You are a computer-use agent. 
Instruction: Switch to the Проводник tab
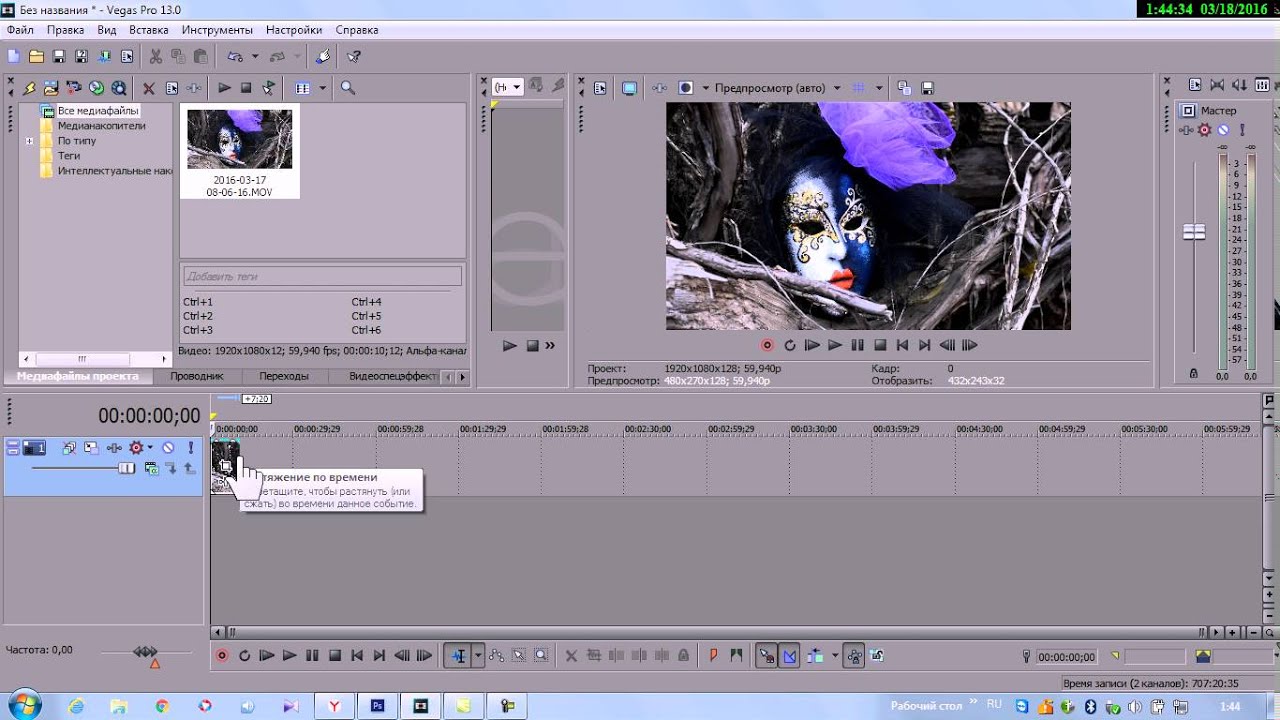197,377
